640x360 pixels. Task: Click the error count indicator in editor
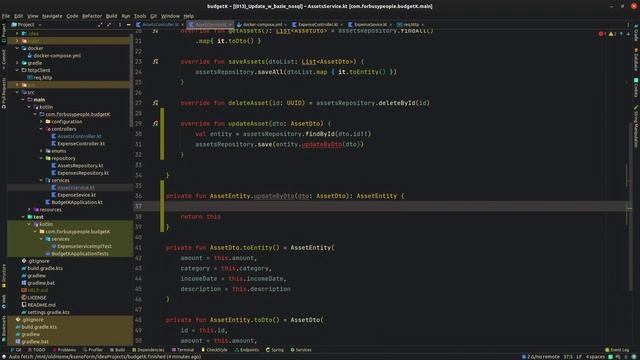point(602,34)
